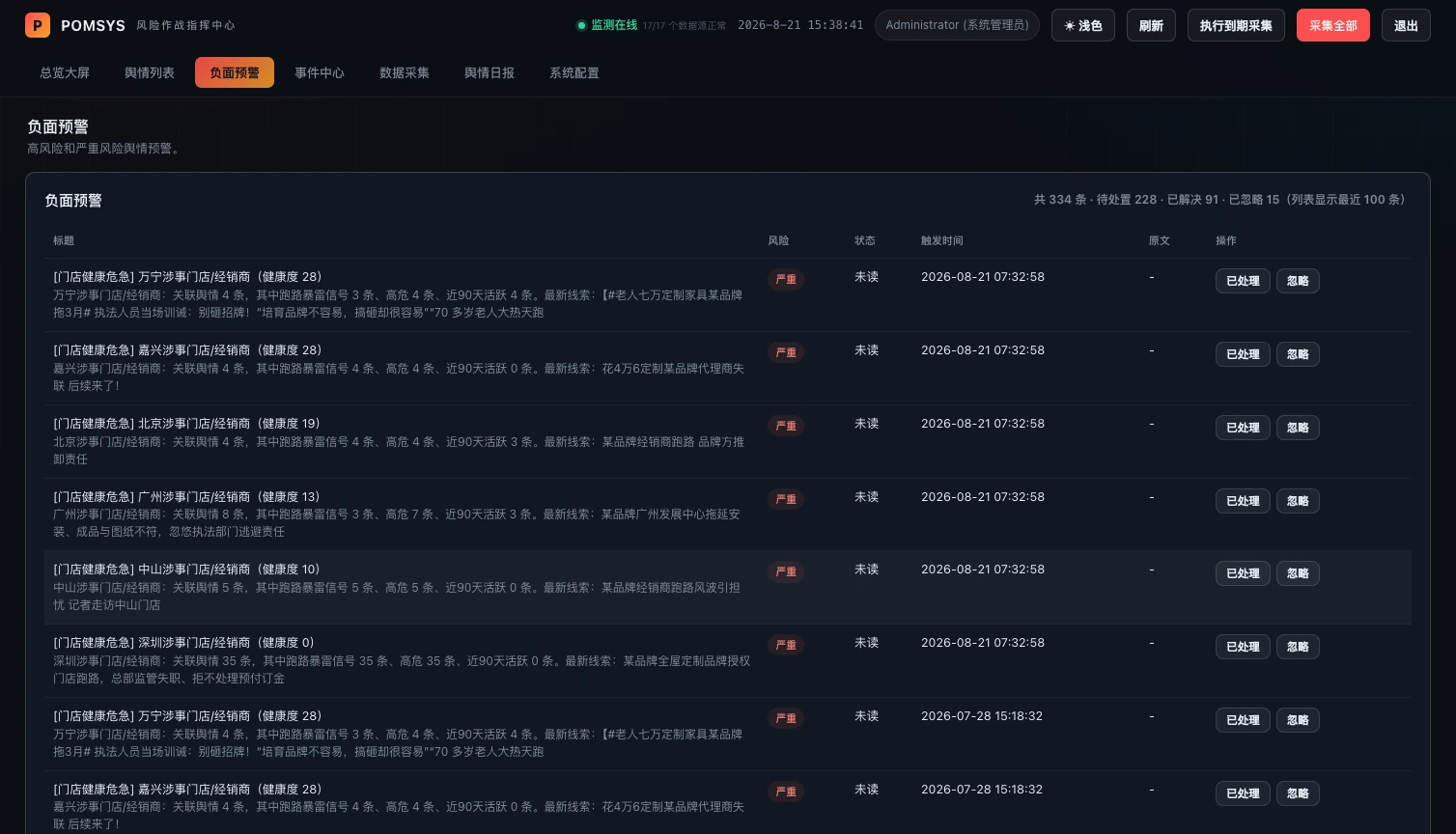Go to the 事件中心 tab

[x=320, y=72]
